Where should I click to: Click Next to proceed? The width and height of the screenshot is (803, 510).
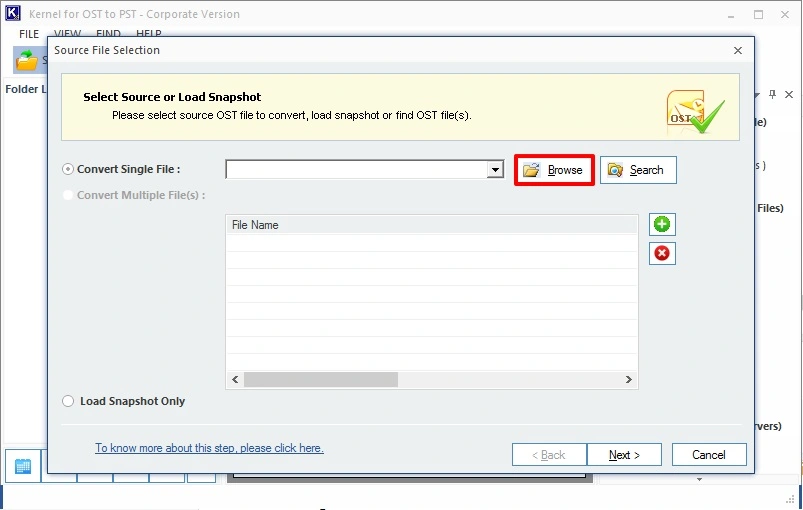pos(624,454)
